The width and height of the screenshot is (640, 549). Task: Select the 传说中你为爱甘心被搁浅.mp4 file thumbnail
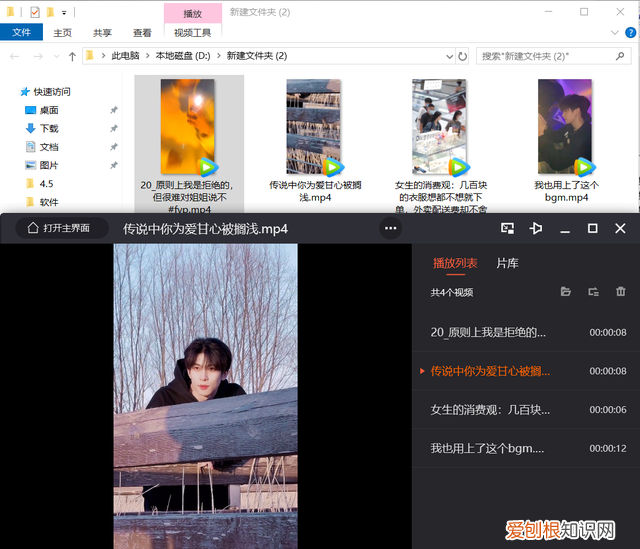point(313,127)
